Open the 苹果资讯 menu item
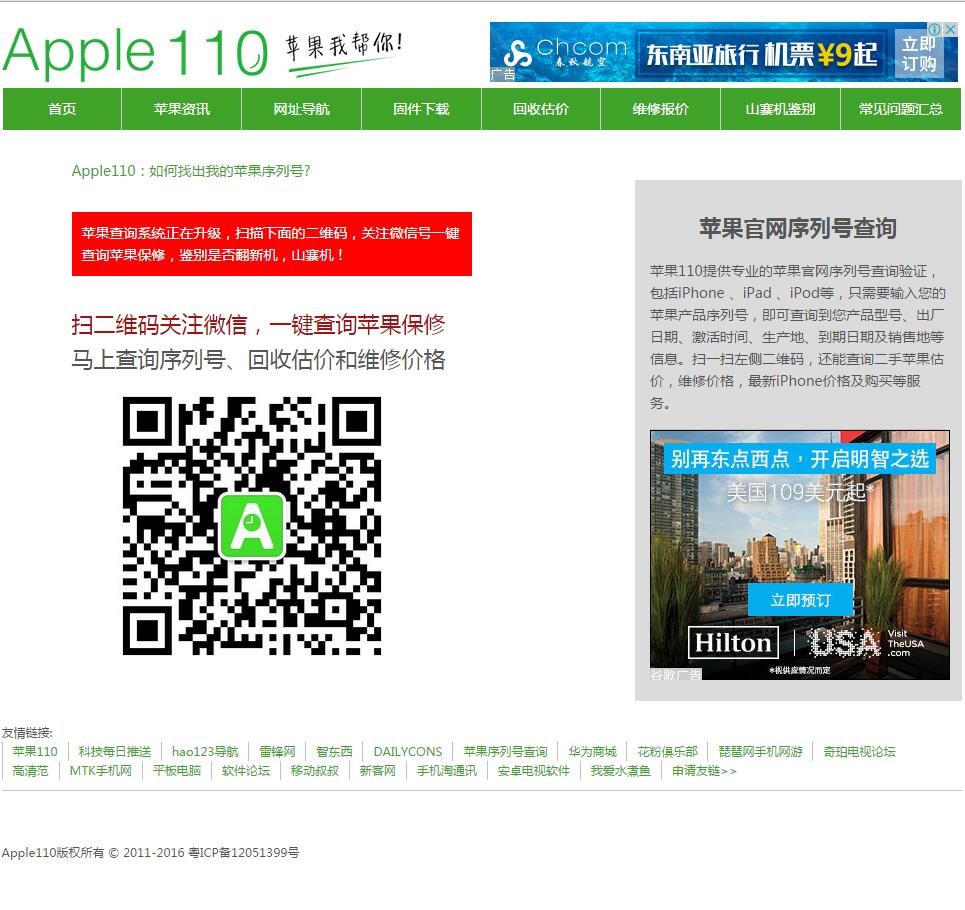The image size is (965, 910). (182, 109)
